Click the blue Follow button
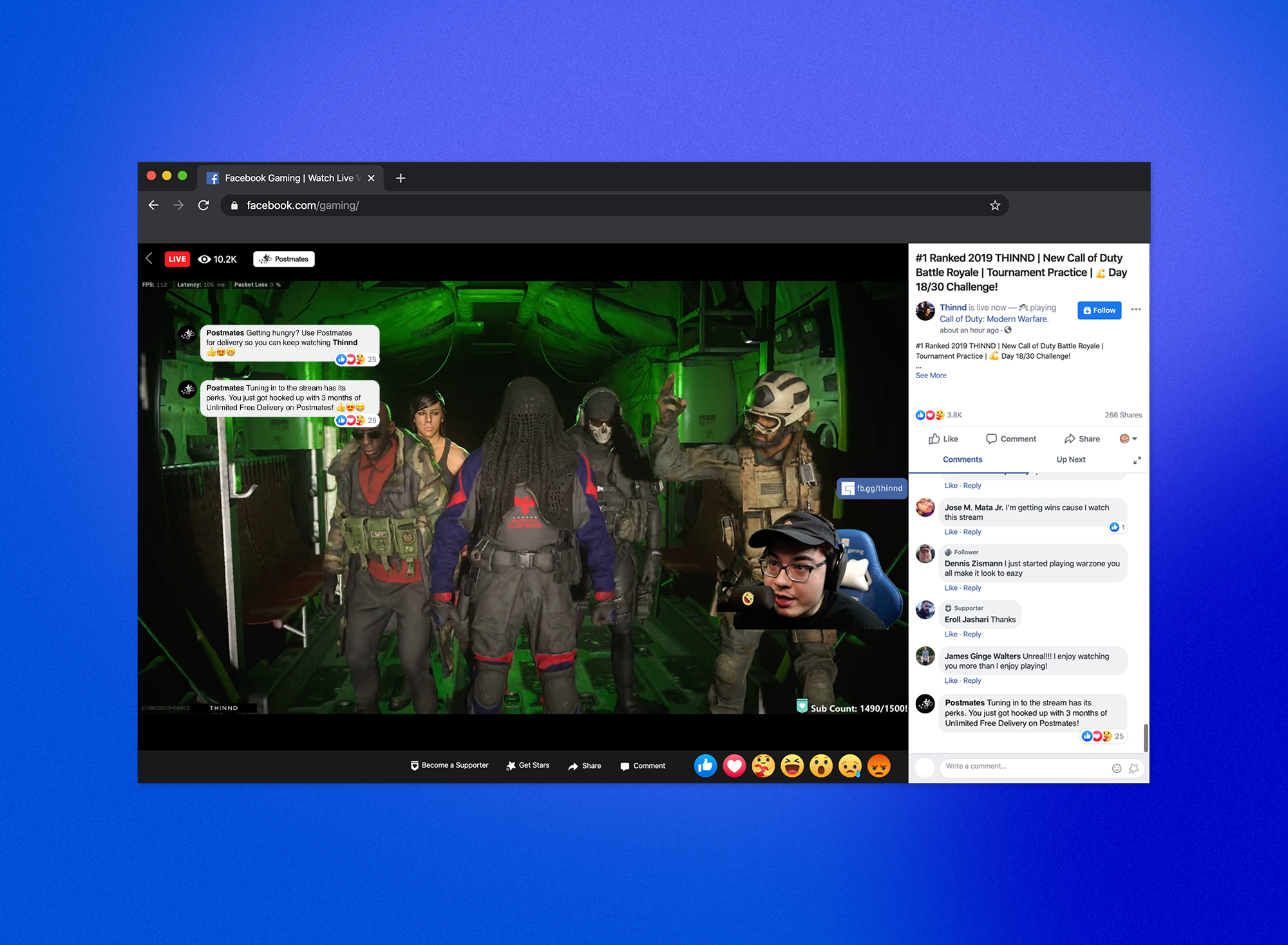 pos(1099,310)
